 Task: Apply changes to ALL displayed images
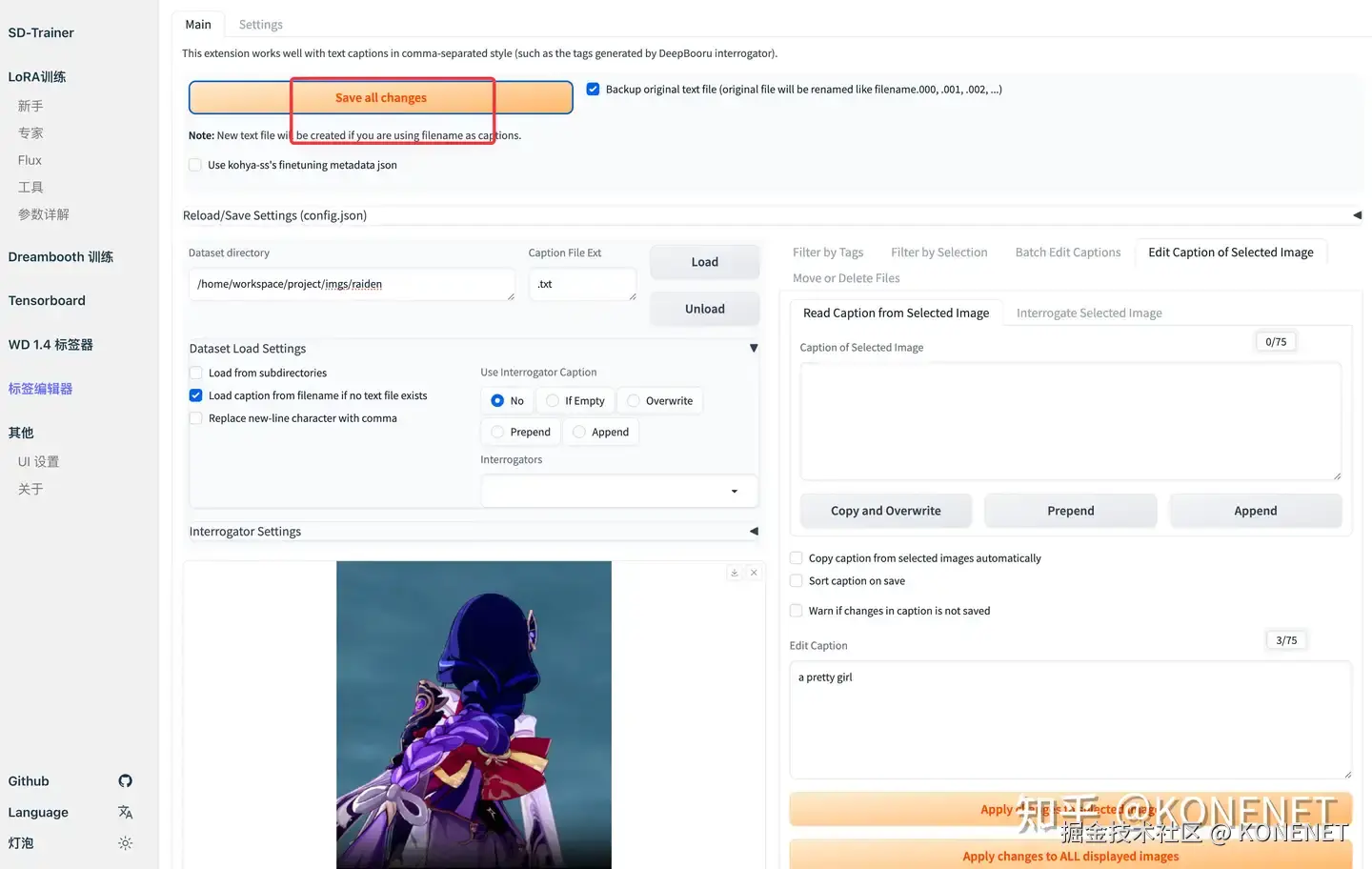[x=1071, y=856]
